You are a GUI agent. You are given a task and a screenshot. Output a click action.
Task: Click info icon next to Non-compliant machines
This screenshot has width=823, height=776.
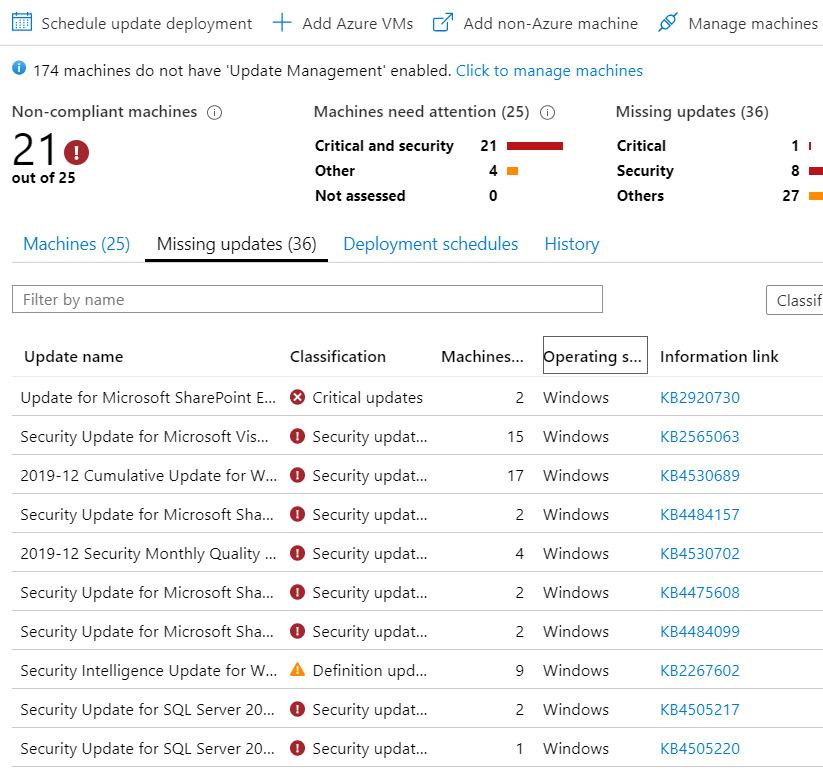click(x=214, y=113)
